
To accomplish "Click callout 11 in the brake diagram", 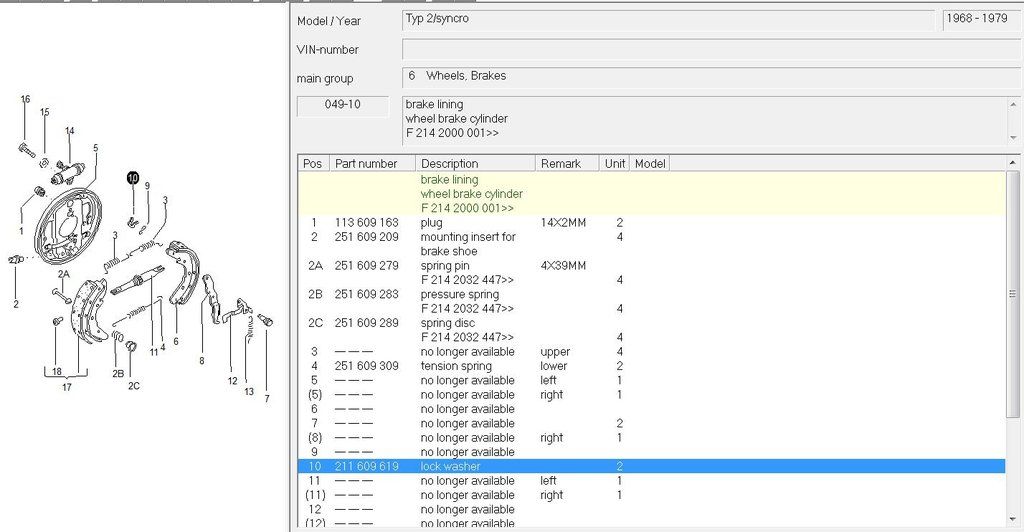I will coord(153,352).
